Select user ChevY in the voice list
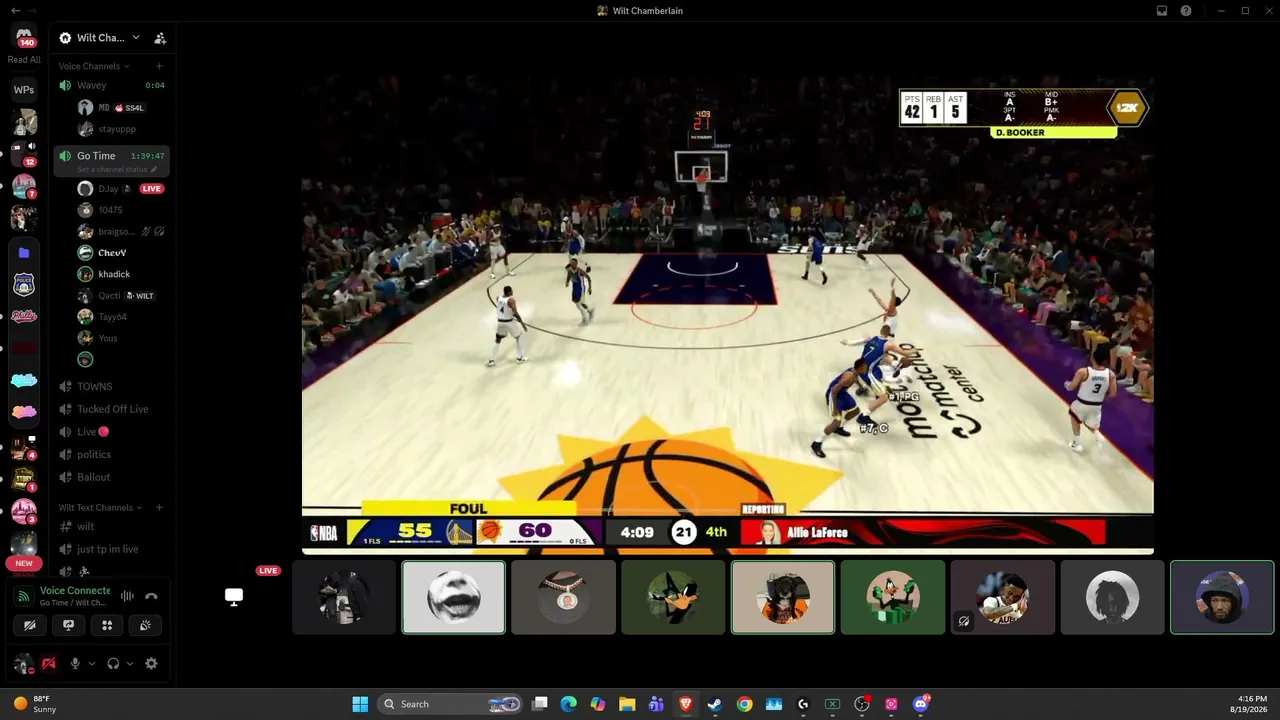 tap(112, 253)
